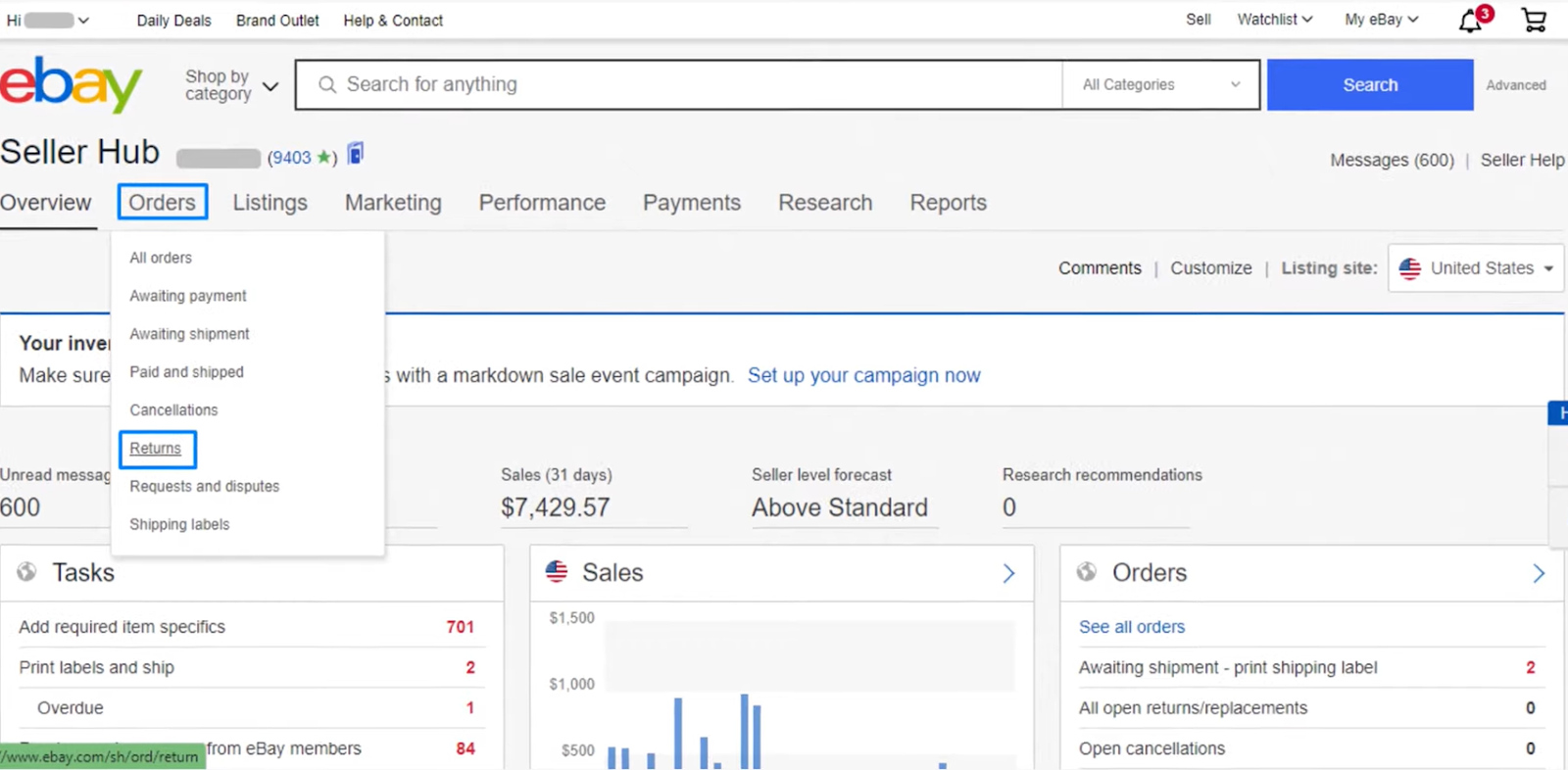This screenshot has width=1568, height=770.
Task: Click the Comments link
Action: (x=1100, y=268)
